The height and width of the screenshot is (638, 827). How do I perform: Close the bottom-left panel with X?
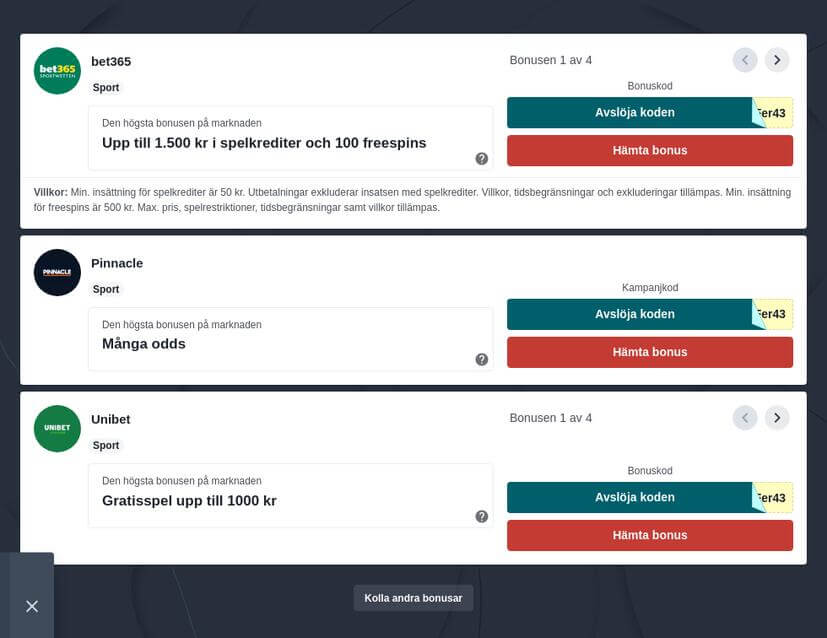click(32, 606)
